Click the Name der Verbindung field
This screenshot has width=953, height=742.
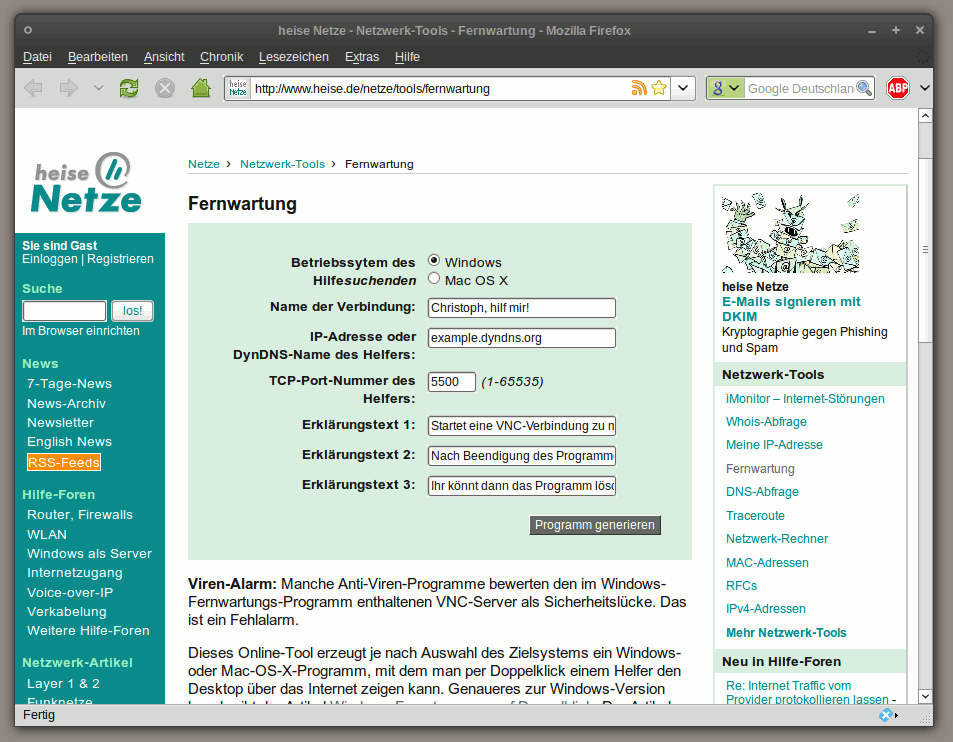coord(521,308)
